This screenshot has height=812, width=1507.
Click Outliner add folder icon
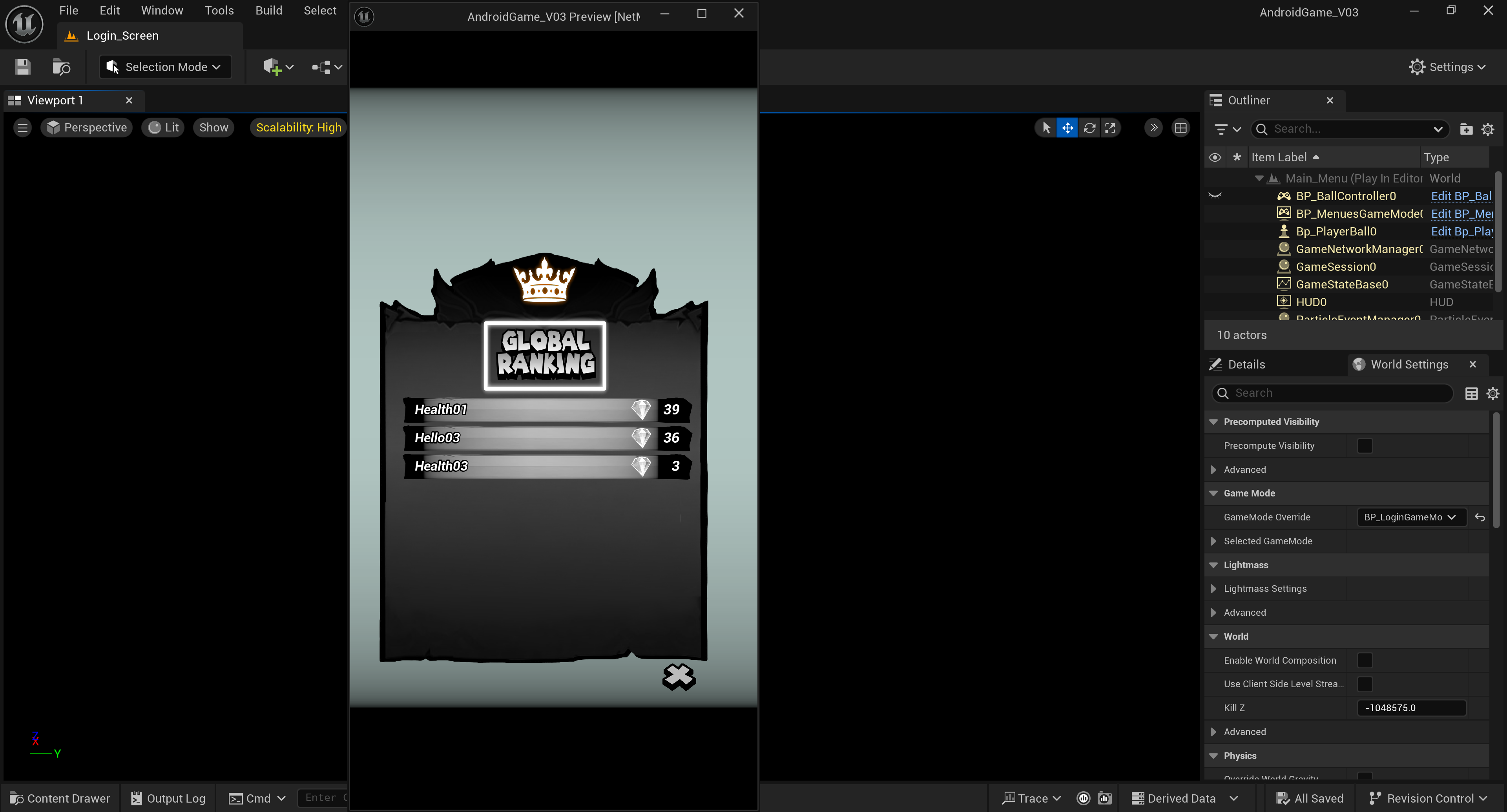(x=1466, y=129)
